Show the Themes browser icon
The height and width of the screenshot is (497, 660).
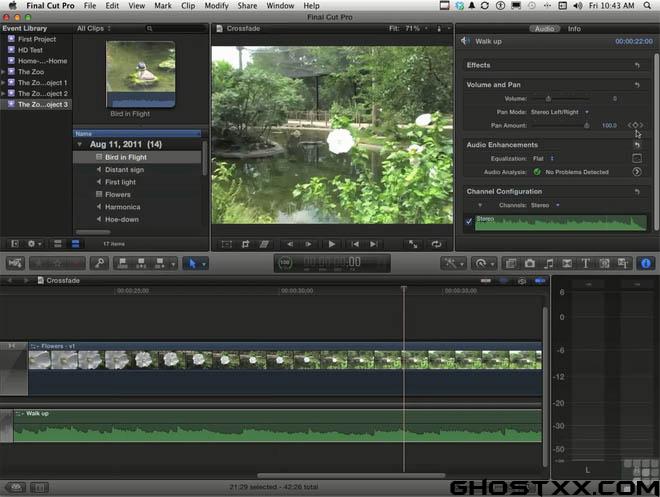623,263
